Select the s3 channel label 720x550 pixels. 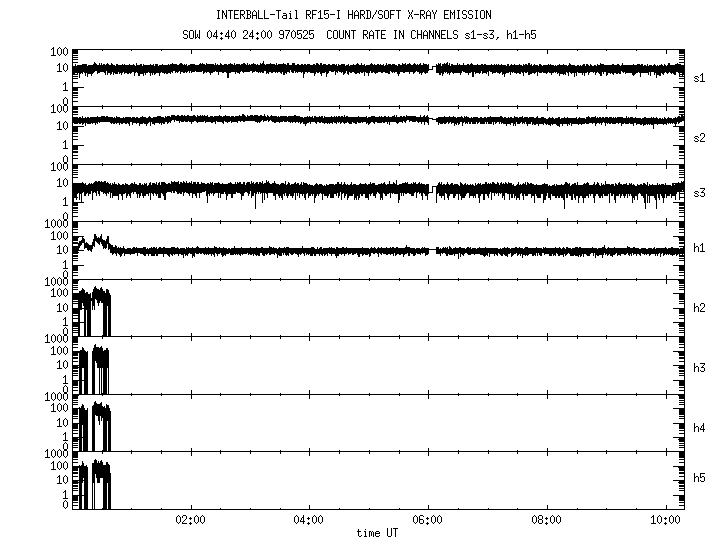pyautogui.click(x=700, y=193)
